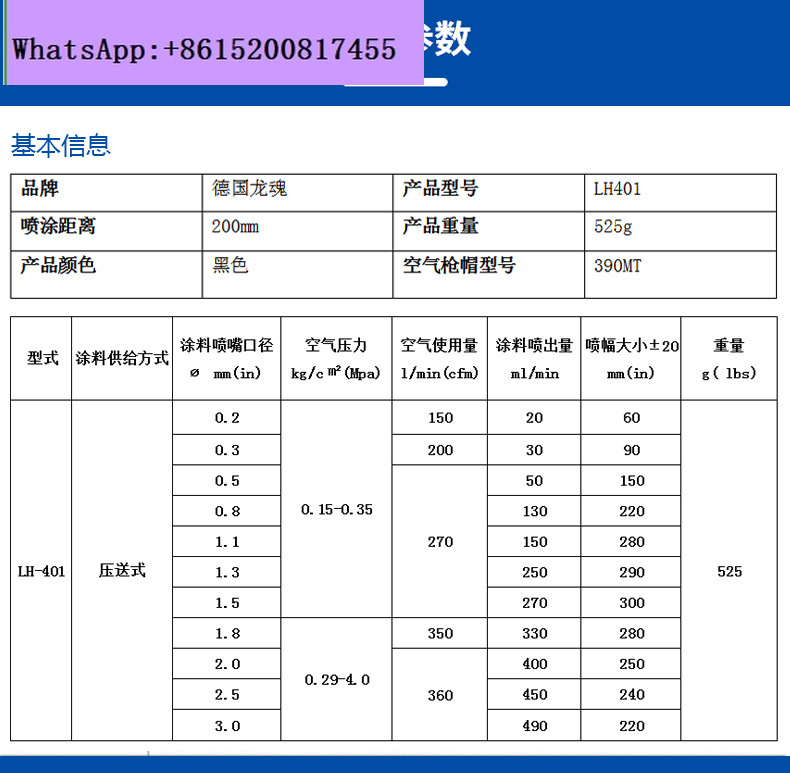Select the weight cell 525 in the spec table
This screenshot has height=773, width=790.
(x=729, y=571)
